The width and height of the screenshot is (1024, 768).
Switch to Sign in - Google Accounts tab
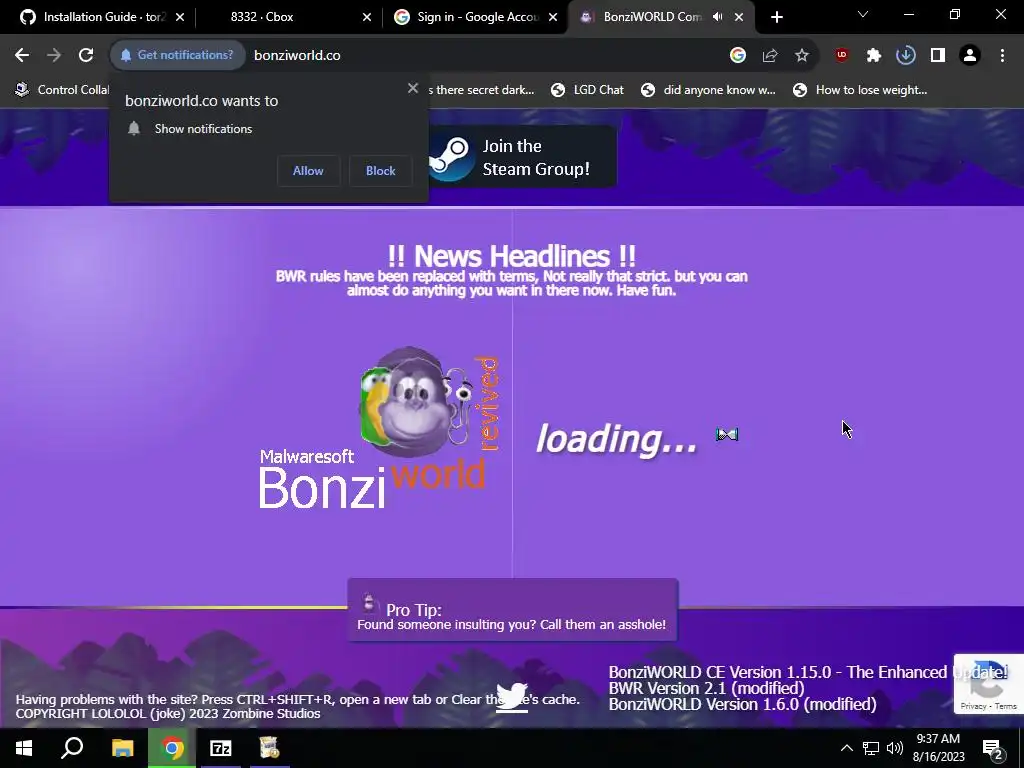tap(467, 17)
